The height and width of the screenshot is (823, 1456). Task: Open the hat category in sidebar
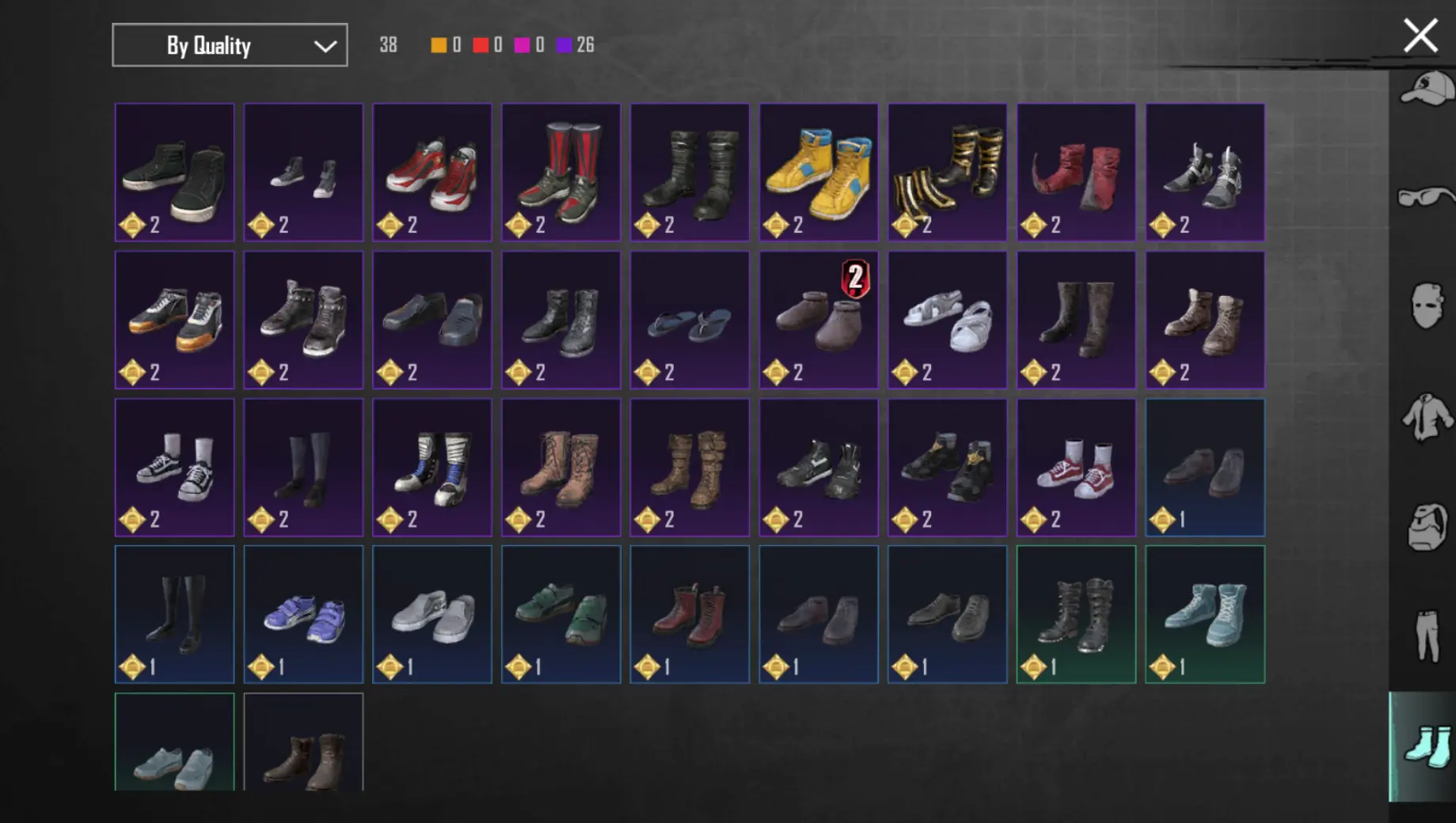tap(1427, 89)
